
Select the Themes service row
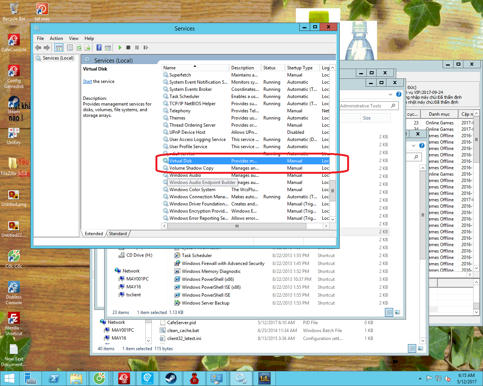click(246, 118)
